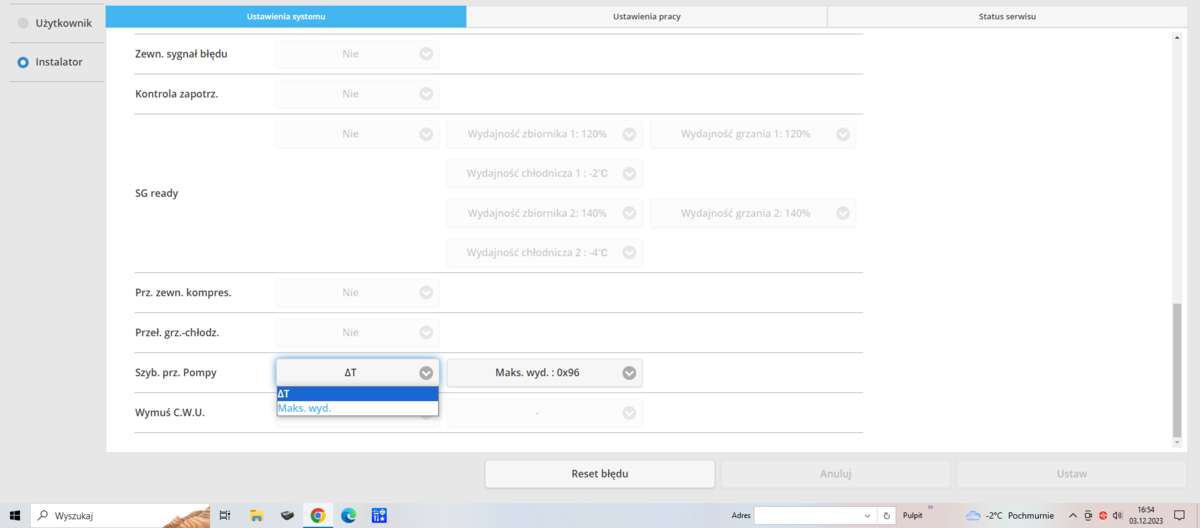
Task: Open the volume speaker icon in tray
Action: (1119, 515)
